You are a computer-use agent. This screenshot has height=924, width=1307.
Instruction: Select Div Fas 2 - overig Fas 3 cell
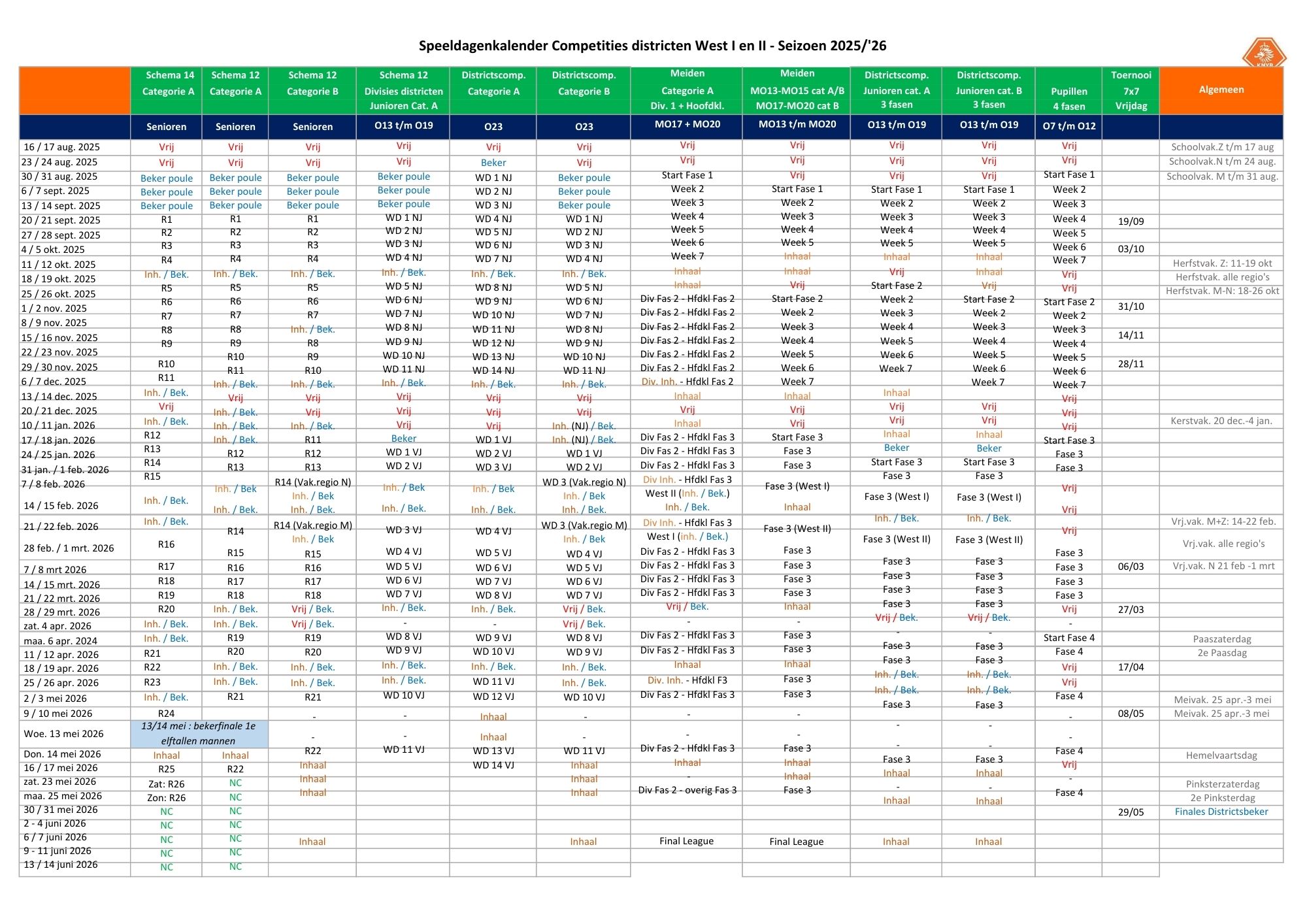(x=687, y=790)
